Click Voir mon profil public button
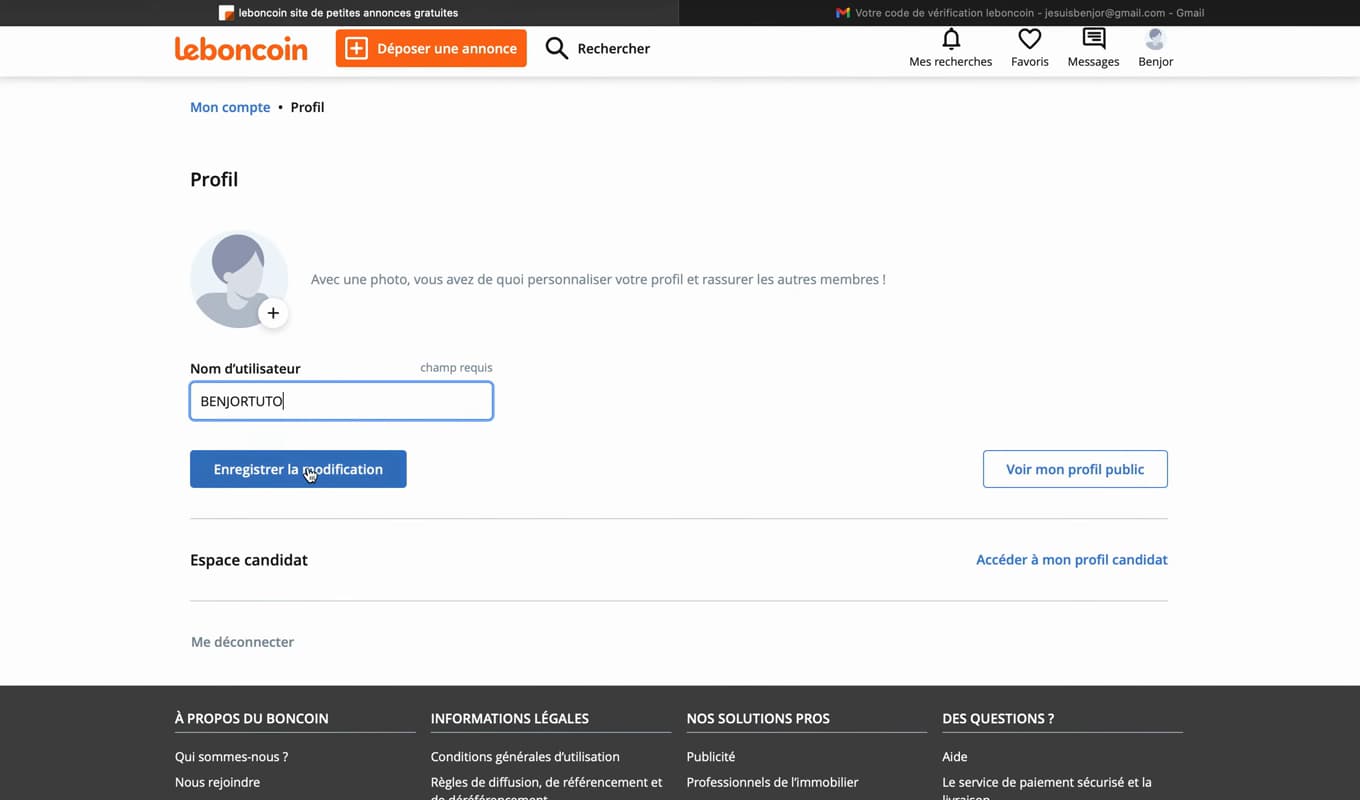This screenshot has height=800, width=1360. [x=1075, y=469]
